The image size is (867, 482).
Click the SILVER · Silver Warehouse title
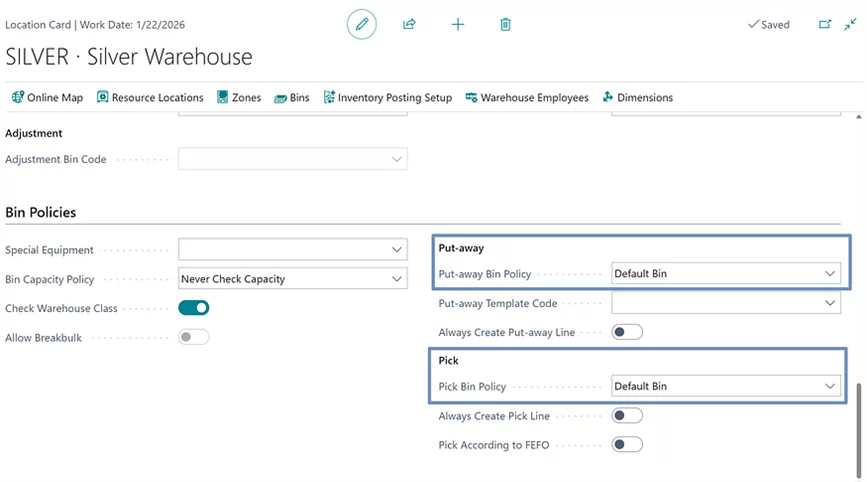tap(129, 57)
